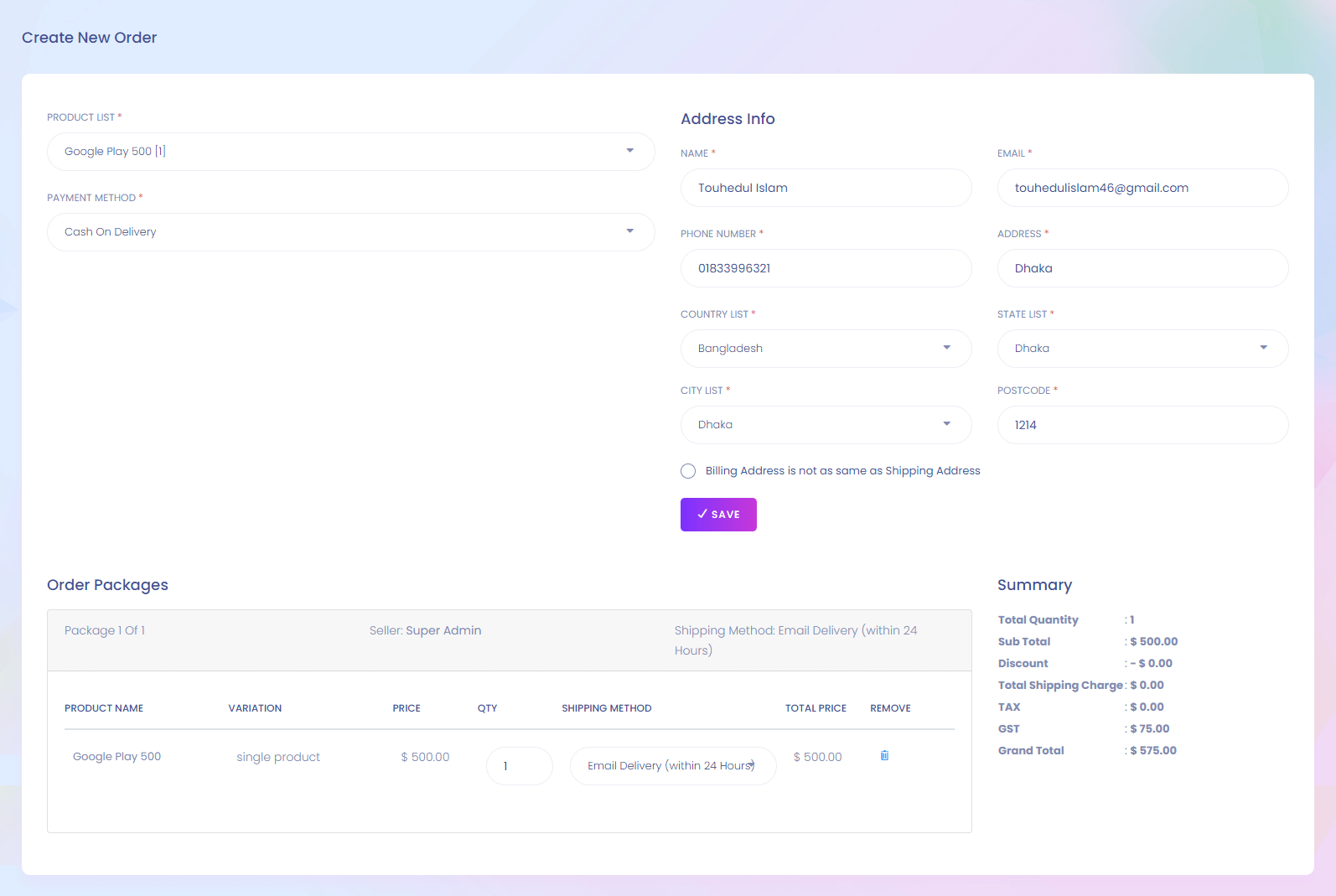Click the Create New Order page heading

[x=89, y=38]
